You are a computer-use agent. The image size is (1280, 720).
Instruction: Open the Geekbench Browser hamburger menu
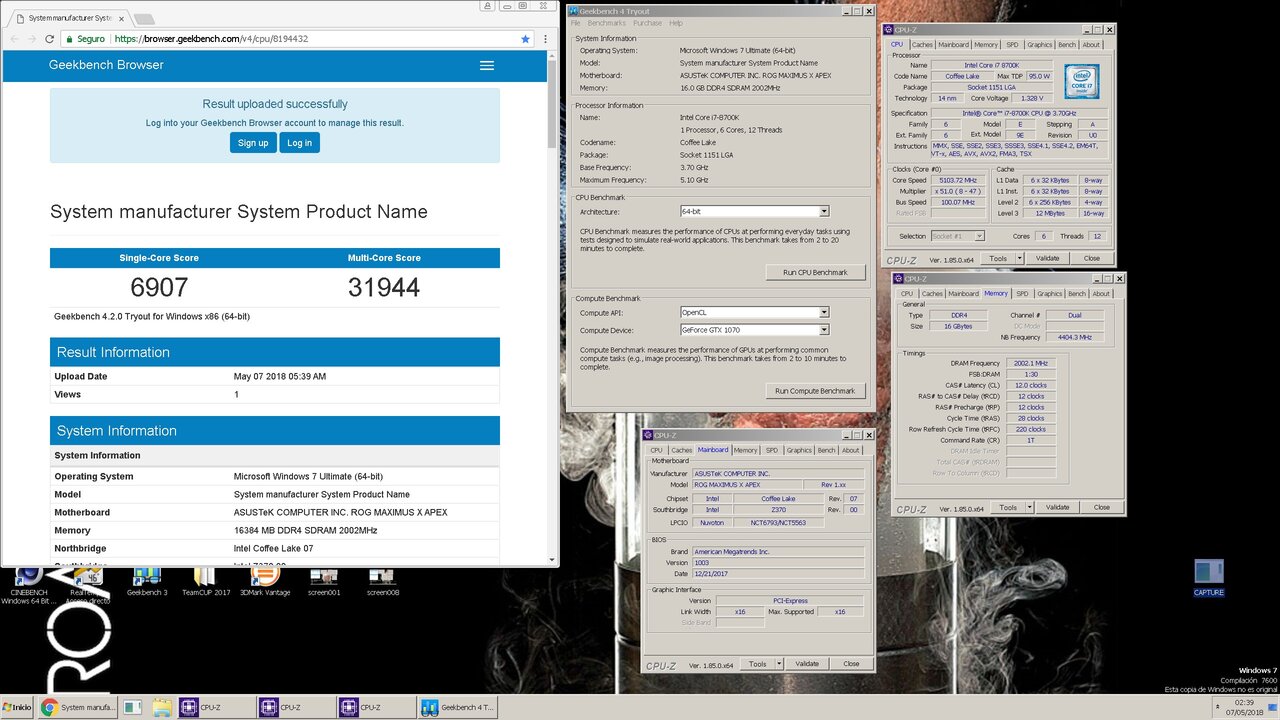tap(487, 65)
